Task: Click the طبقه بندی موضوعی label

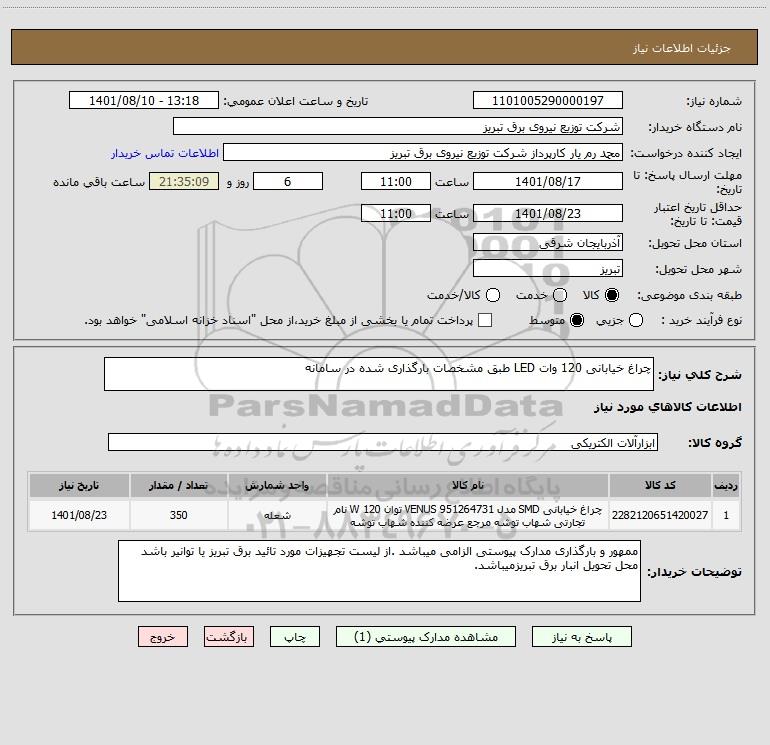Action: coord(689,295)
